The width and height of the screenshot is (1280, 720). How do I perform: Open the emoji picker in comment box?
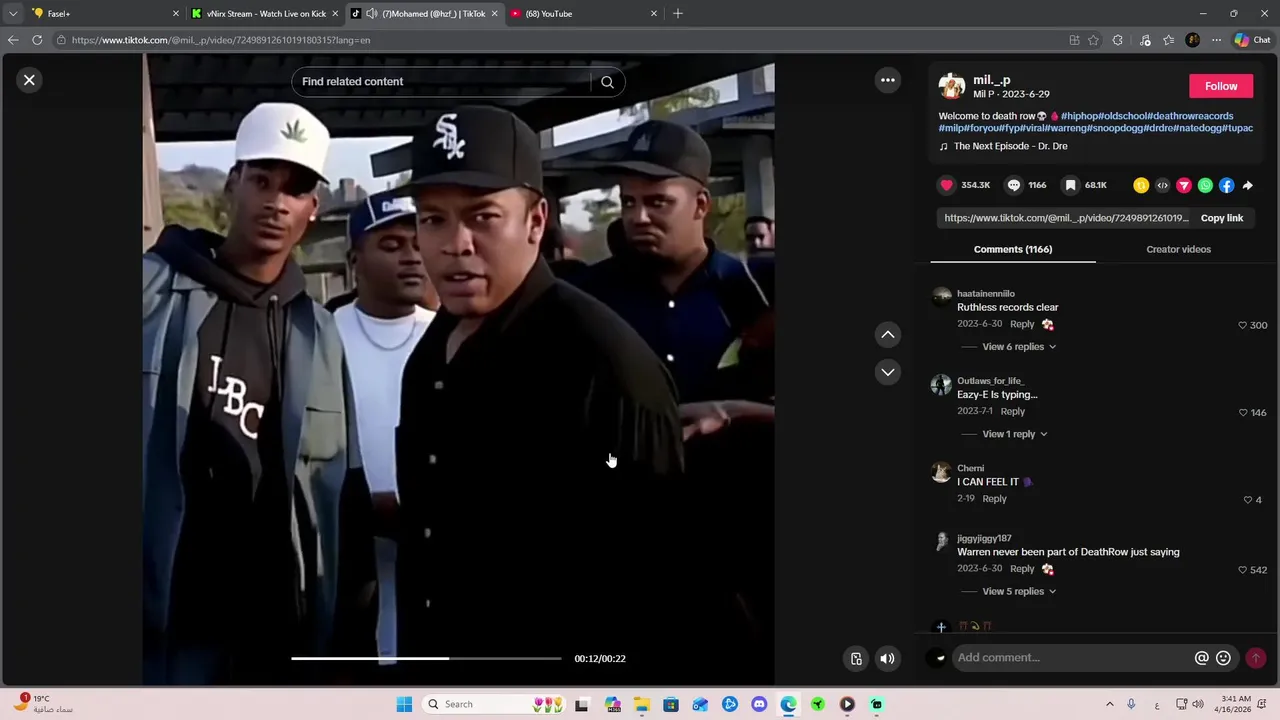(x=1223, y=658)
